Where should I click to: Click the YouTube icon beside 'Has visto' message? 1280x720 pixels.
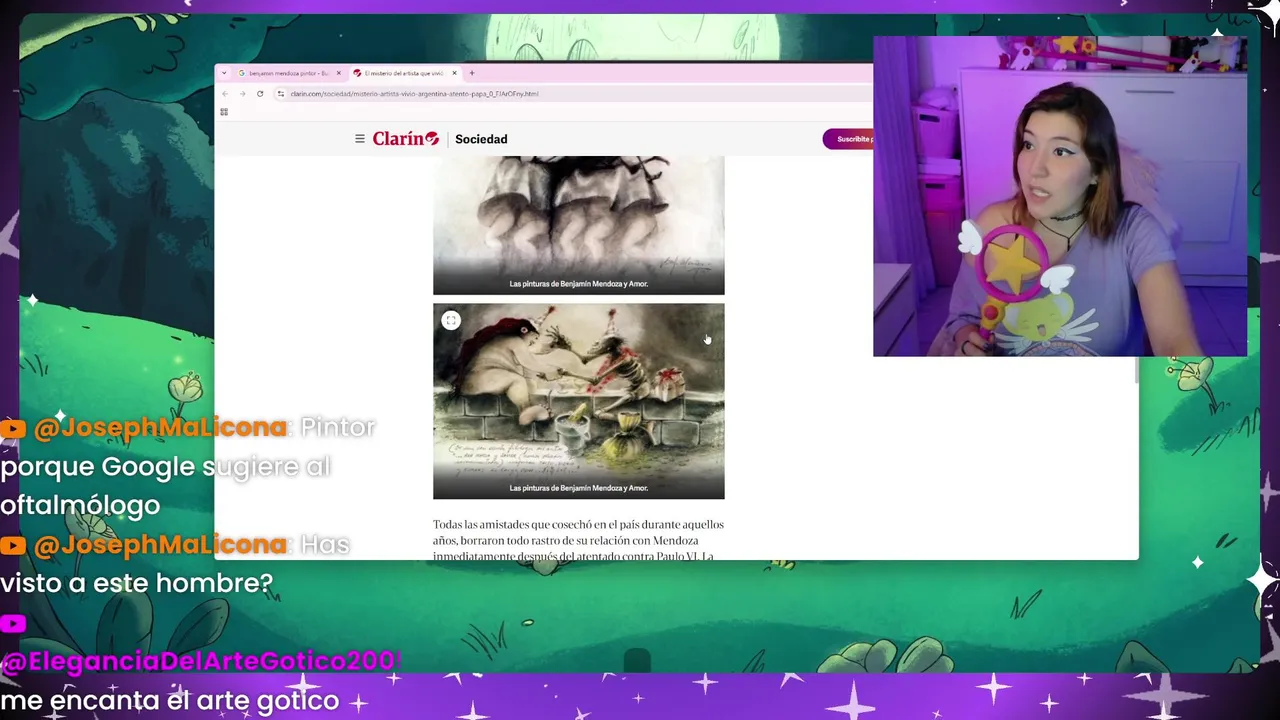click(13, 546)
